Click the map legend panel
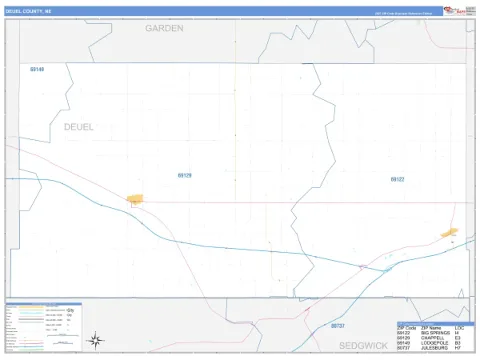This screenshot has height=360, width=480. coord(44,327)
